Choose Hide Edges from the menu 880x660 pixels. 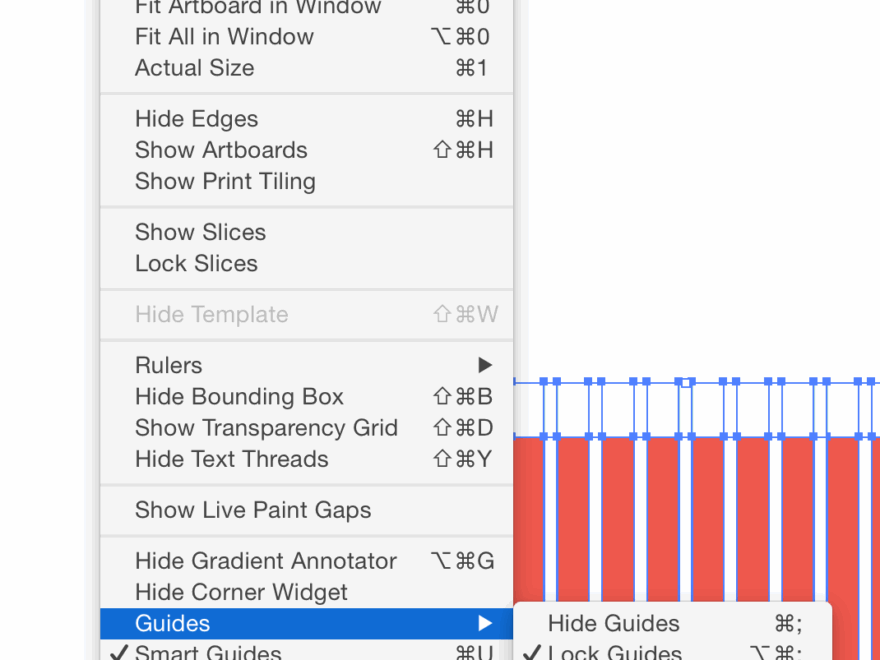click(197, 119)
